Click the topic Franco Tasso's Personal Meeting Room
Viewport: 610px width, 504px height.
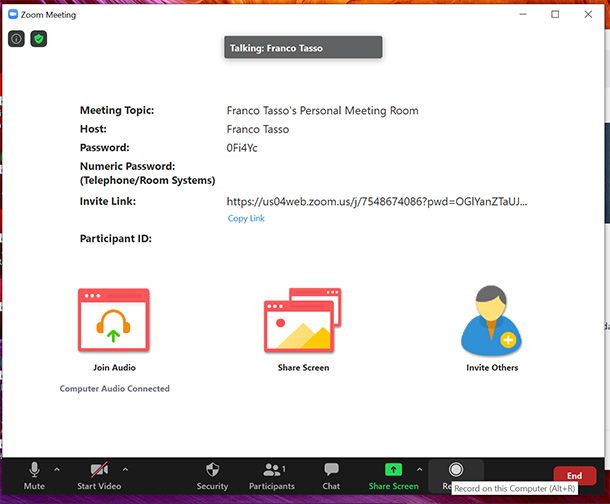point(323,111)
